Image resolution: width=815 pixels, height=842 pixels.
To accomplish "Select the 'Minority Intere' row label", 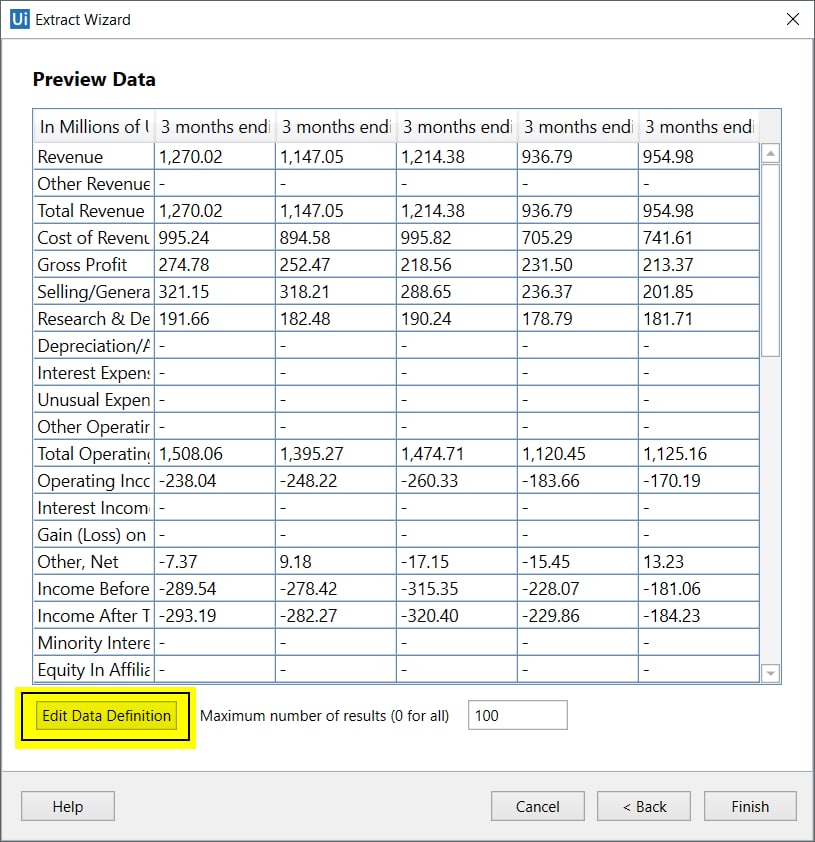I will pyautogui.click(x=94, y=642).
